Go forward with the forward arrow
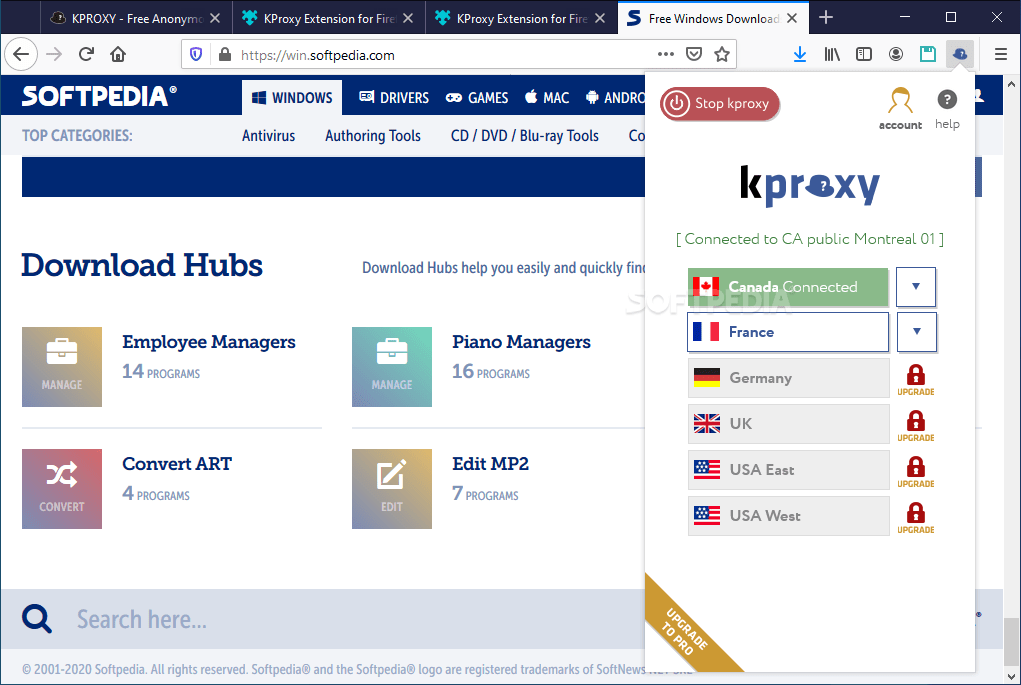The image size is (1021, 685). coord(54,54)
